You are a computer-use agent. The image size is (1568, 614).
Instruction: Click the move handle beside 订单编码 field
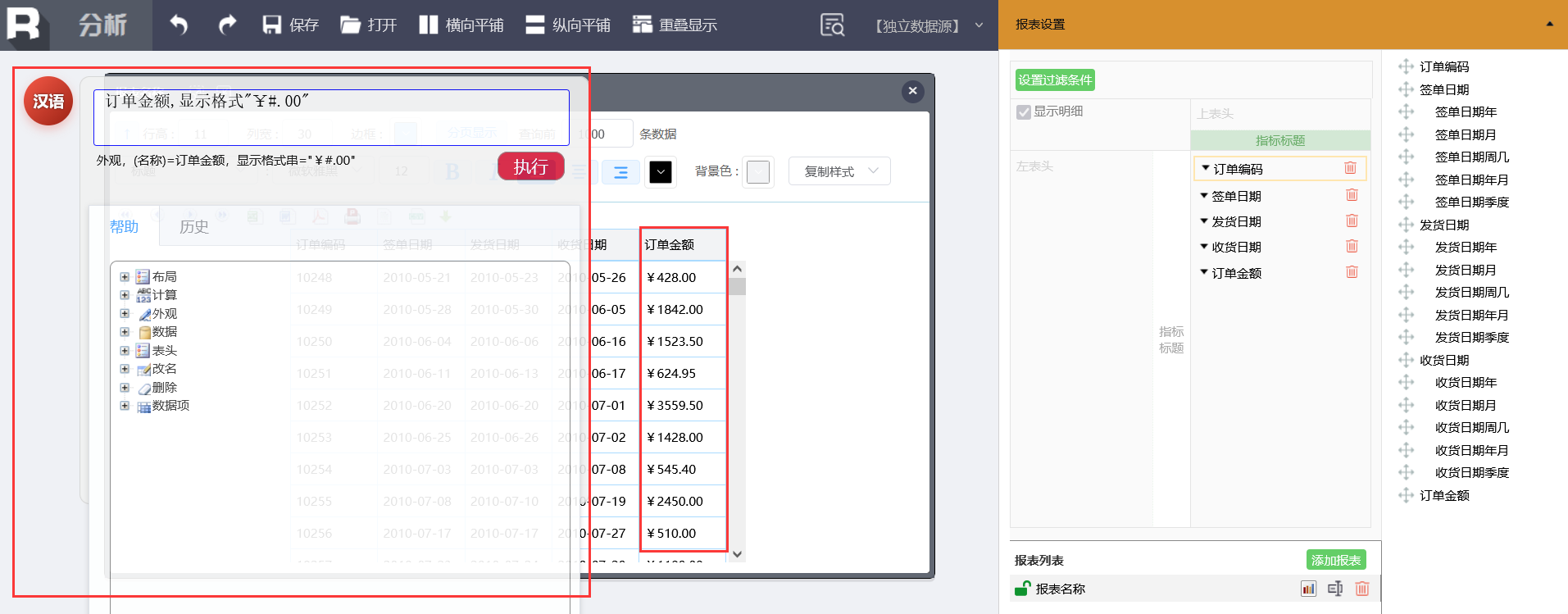(1407, 66)
